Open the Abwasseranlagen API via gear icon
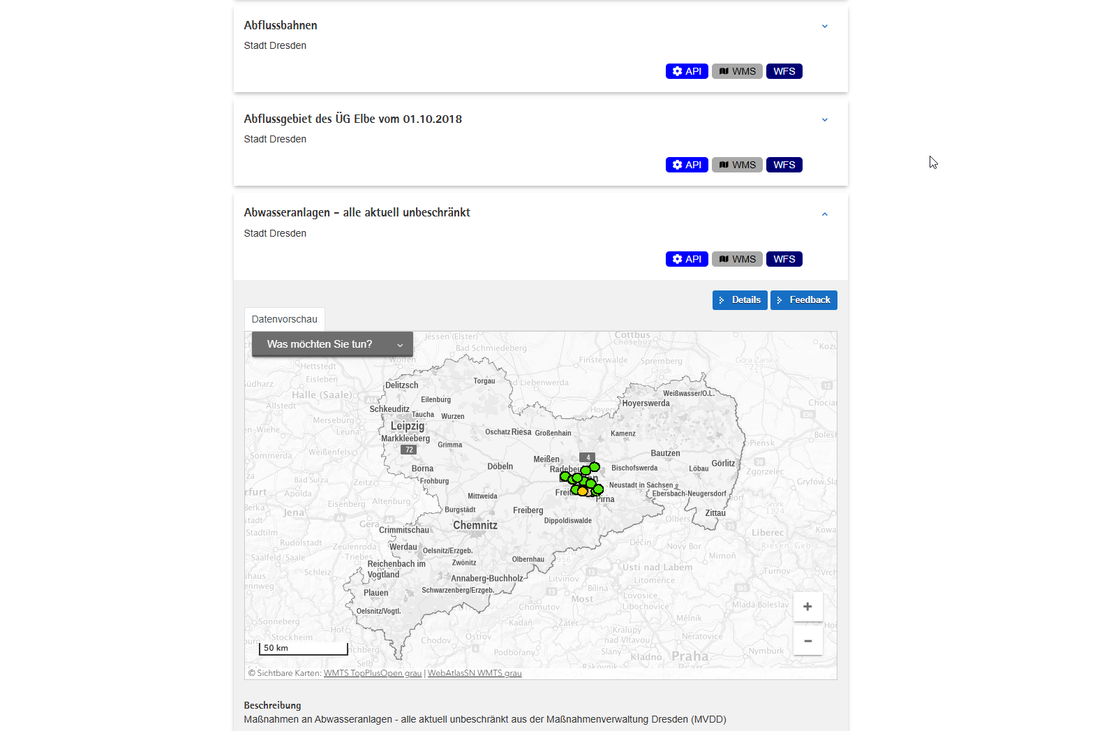Image resolution: width=1095 pixels, height=731 pixels. click(x=676, y=258)
